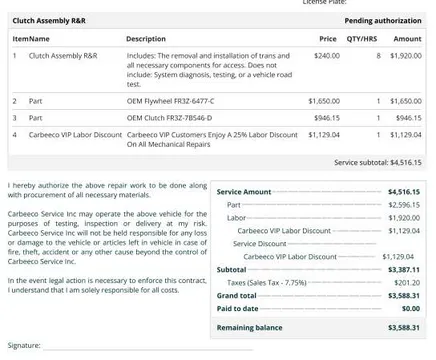Click the 'Description' column header

click(146, 39)
